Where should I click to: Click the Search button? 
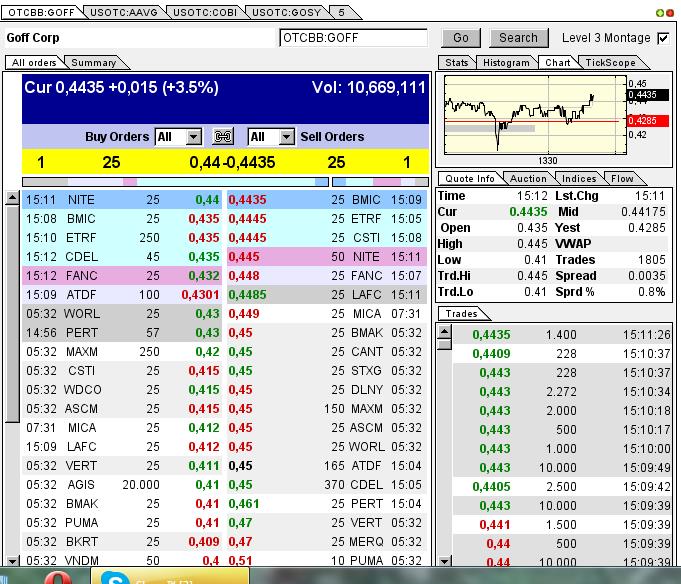click(x=518, y=38)
